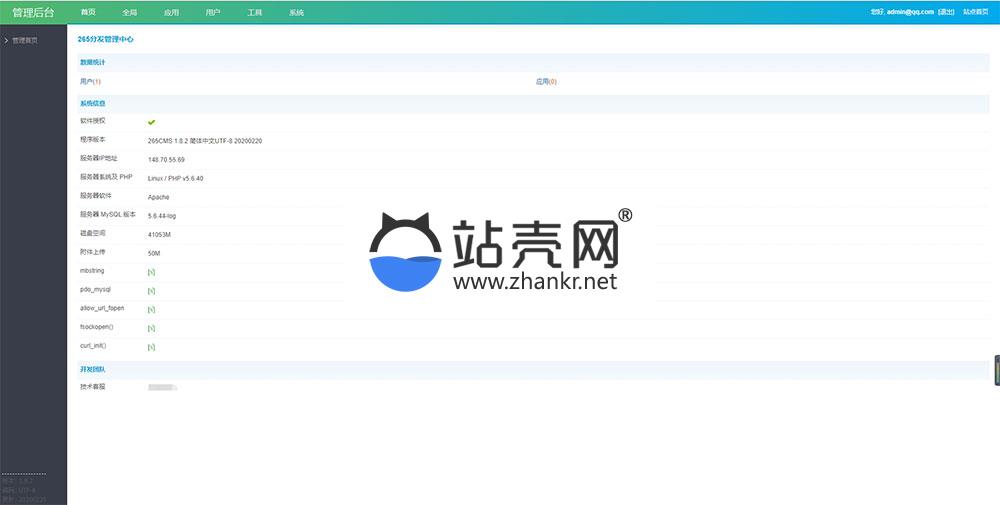The height and width of the screenshot is (505, 1000).
Task: Go to 用户 in top navigation
Action: (213, 13)
